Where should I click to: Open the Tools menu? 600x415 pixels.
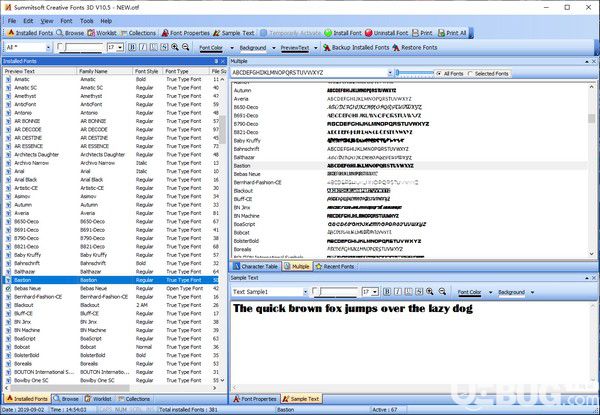click(x=86, y=21)
